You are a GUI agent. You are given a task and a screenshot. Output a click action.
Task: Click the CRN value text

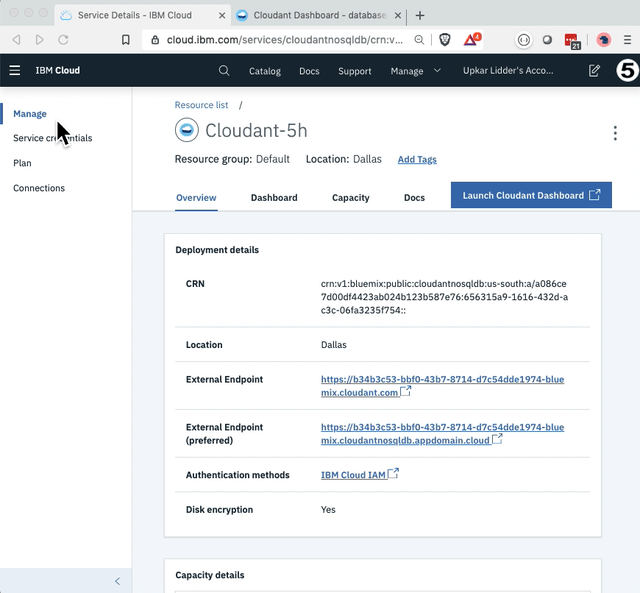pyautogui.click(x=444, y=297)
